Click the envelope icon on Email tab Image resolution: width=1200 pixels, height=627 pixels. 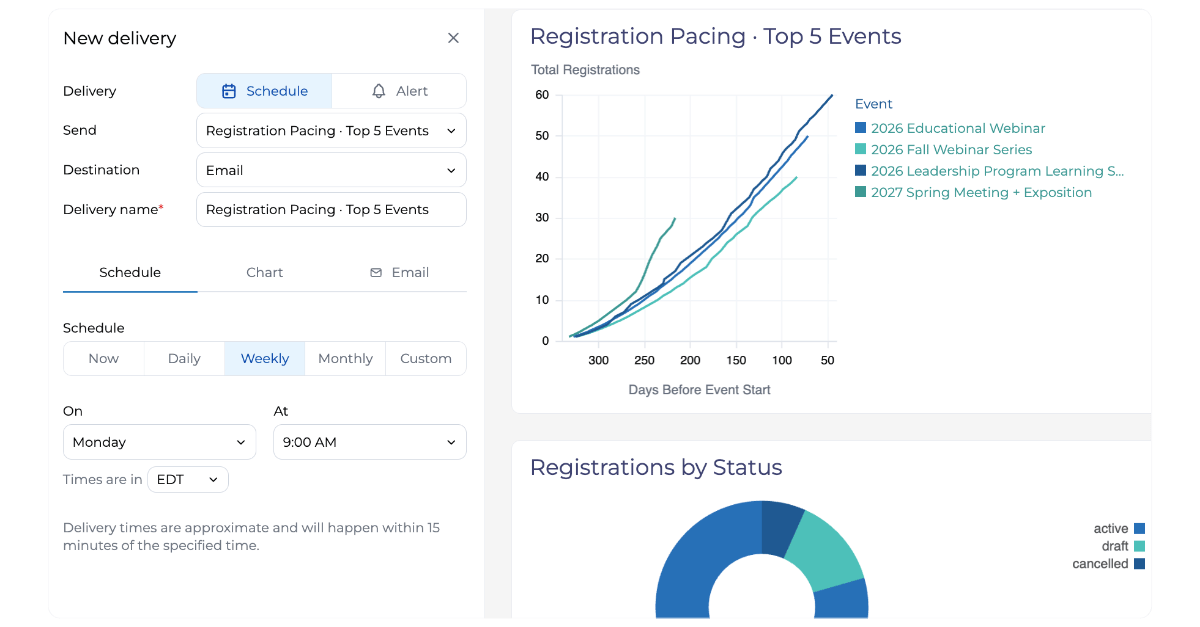click(x=376, y=272)
